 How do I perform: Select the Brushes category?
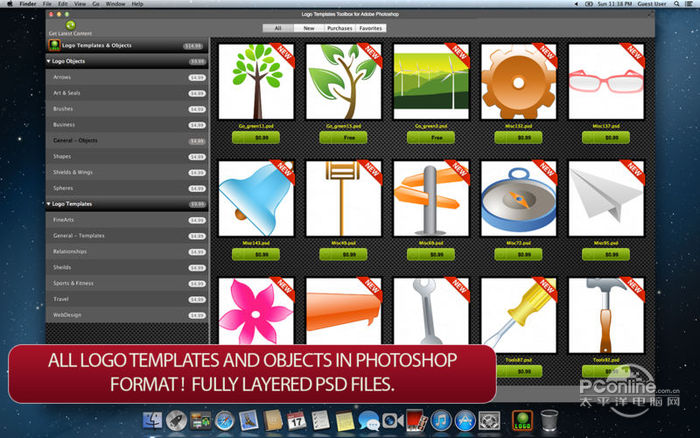(127, 109)
